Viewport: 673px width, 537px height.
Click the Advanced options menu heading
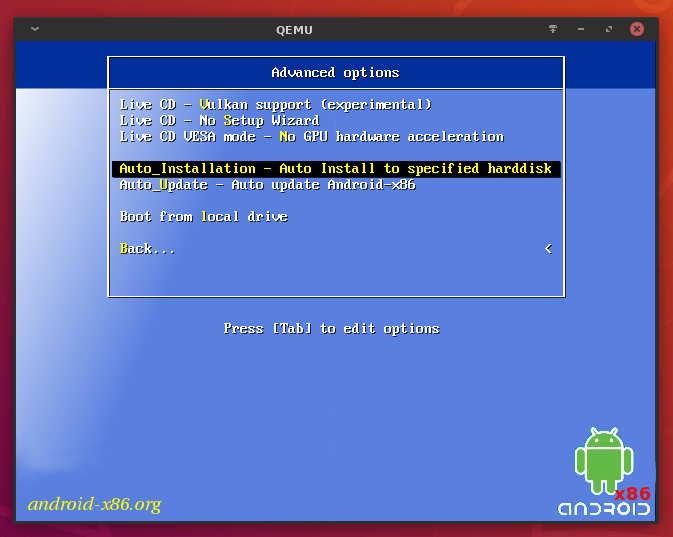(335, 73)
